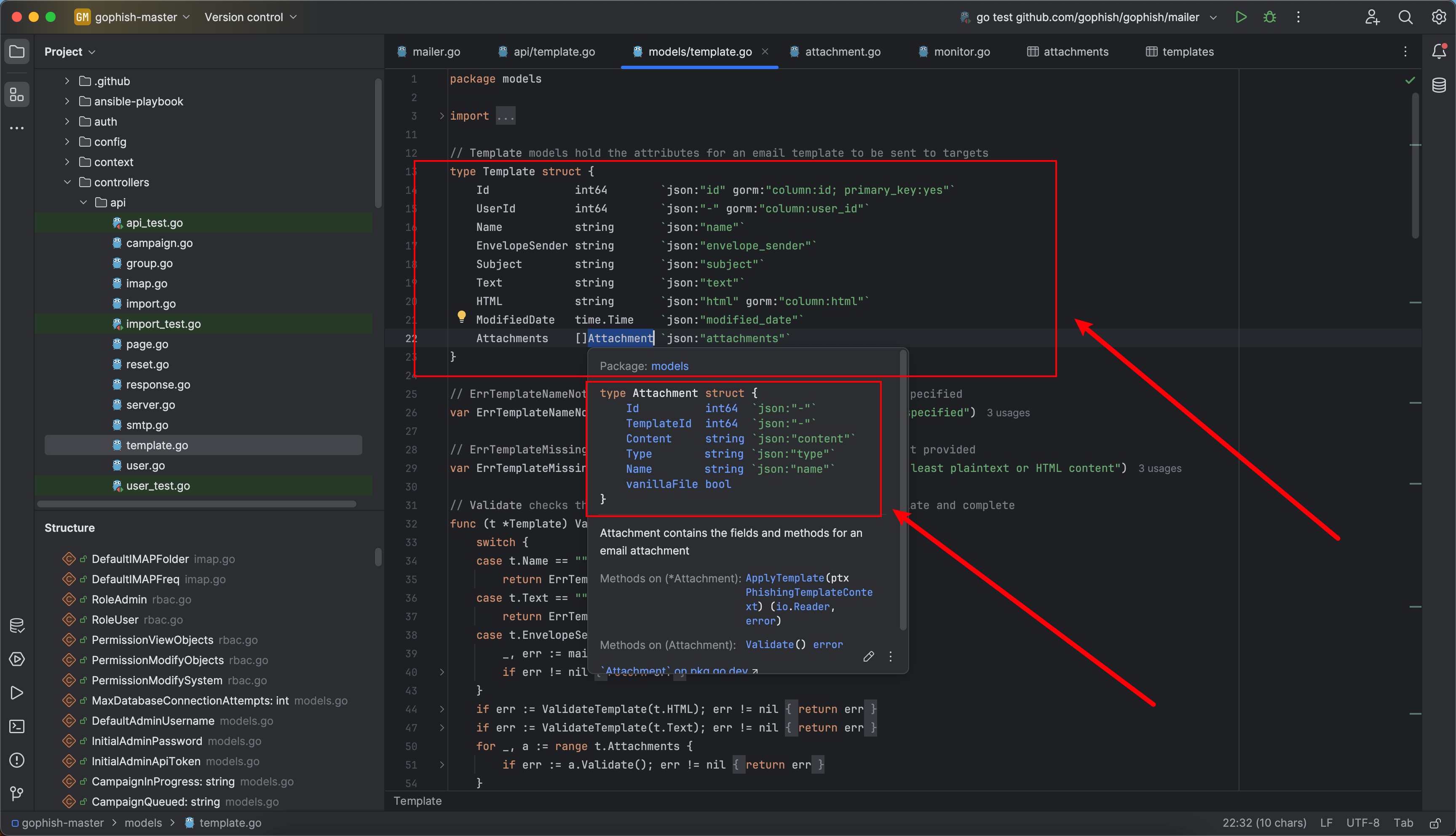Open the Database tool on right sidebar
The width and height of the screenshot is (1456, 836).
coord(1439,86)
